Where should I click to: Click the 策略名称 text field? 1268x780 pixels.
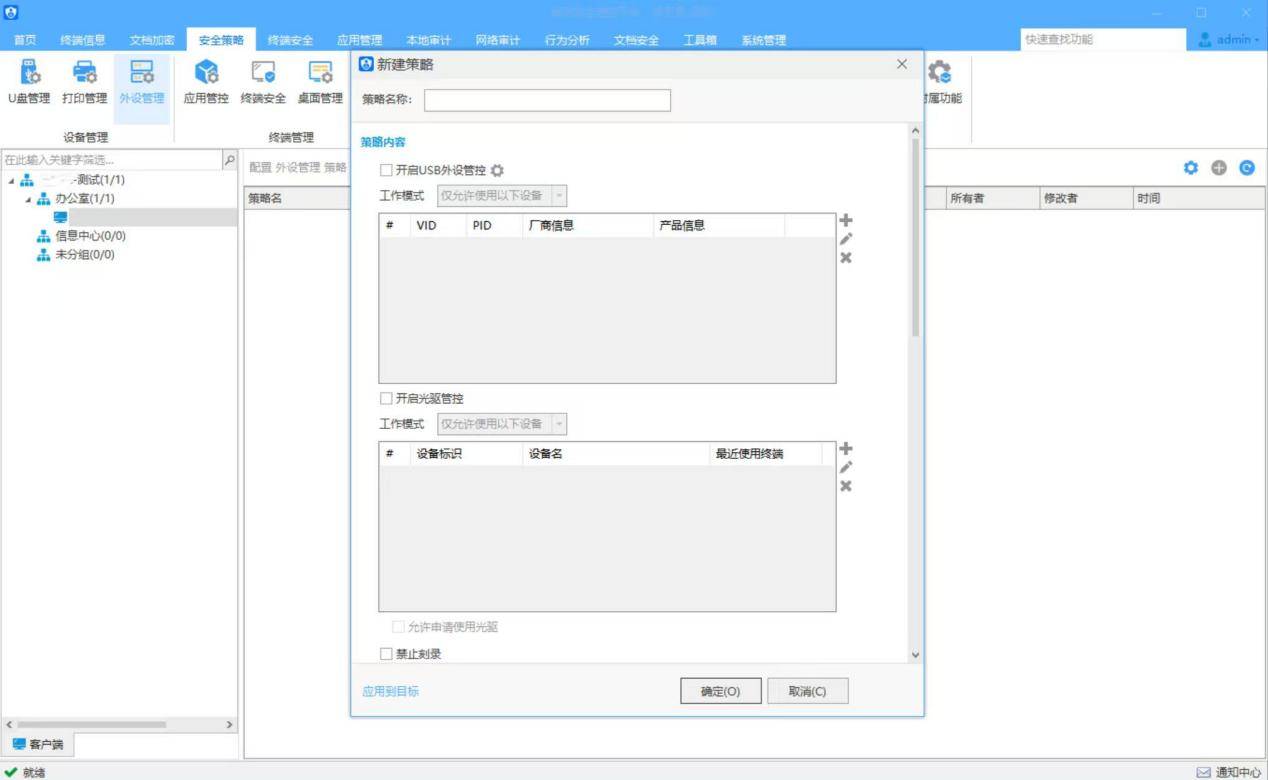pyautogui.click(x=547, y=100)
